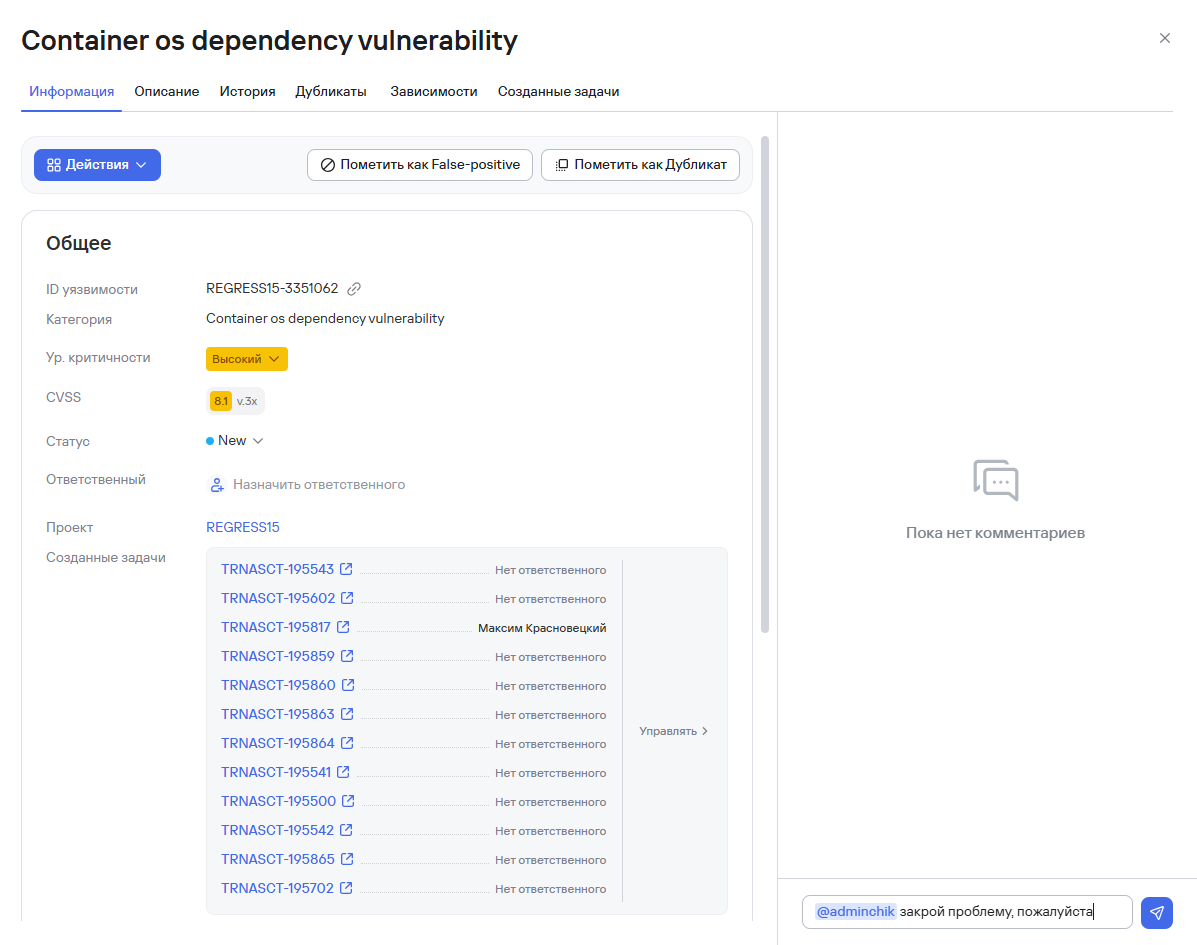
Task: Open external link icon for TRNASCT-195859
Action: [347, 656]
